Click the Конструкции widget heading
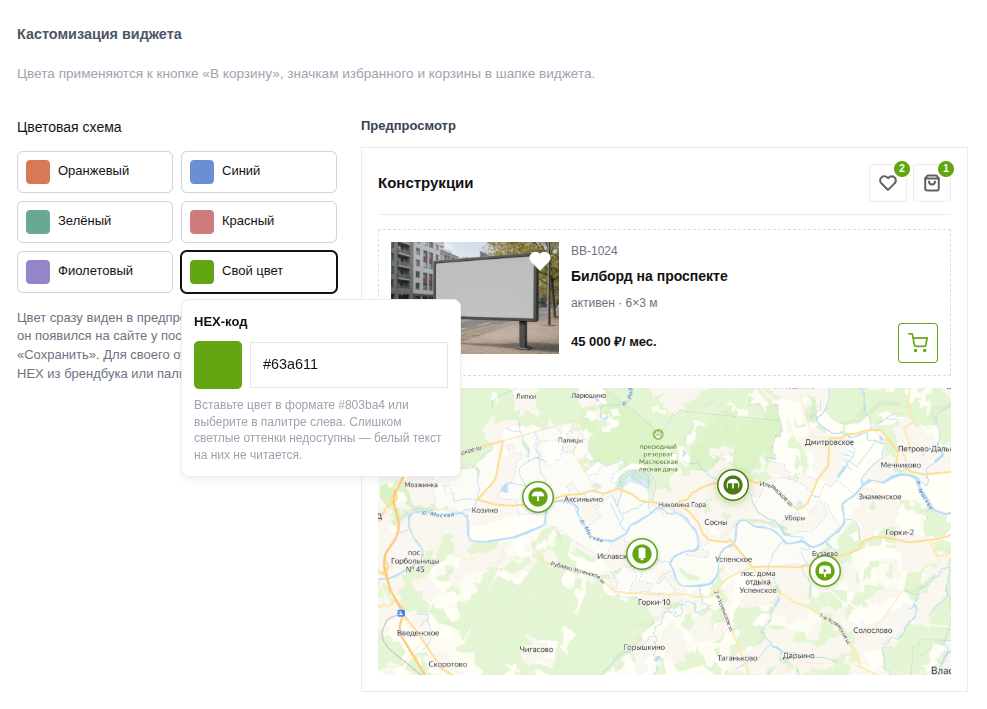This screenshot has height=709, width=987. (426, 183)
